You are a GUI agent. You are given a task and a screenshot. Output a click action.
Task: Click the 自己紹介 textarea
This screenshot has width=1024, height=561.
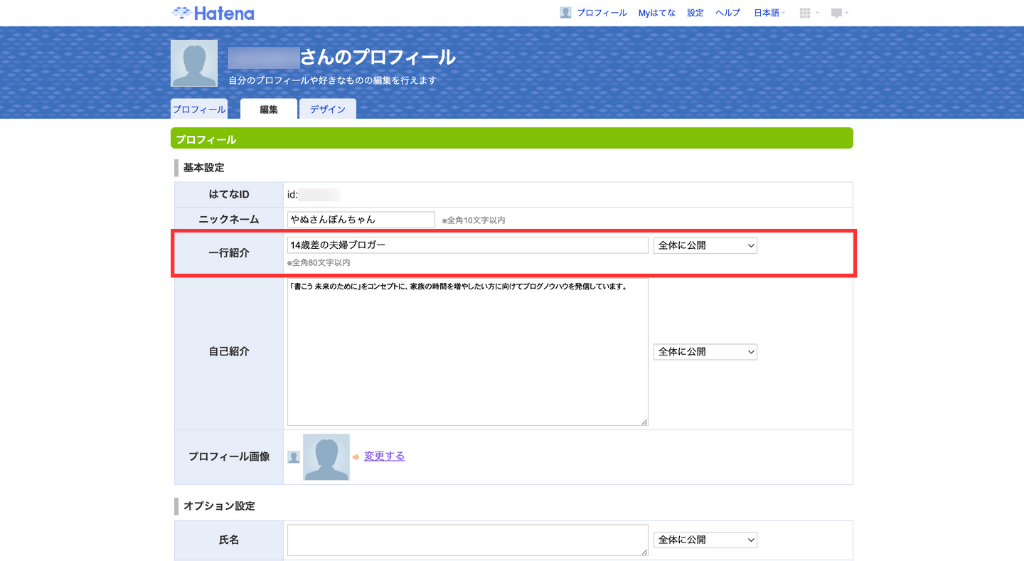(468, 352)
